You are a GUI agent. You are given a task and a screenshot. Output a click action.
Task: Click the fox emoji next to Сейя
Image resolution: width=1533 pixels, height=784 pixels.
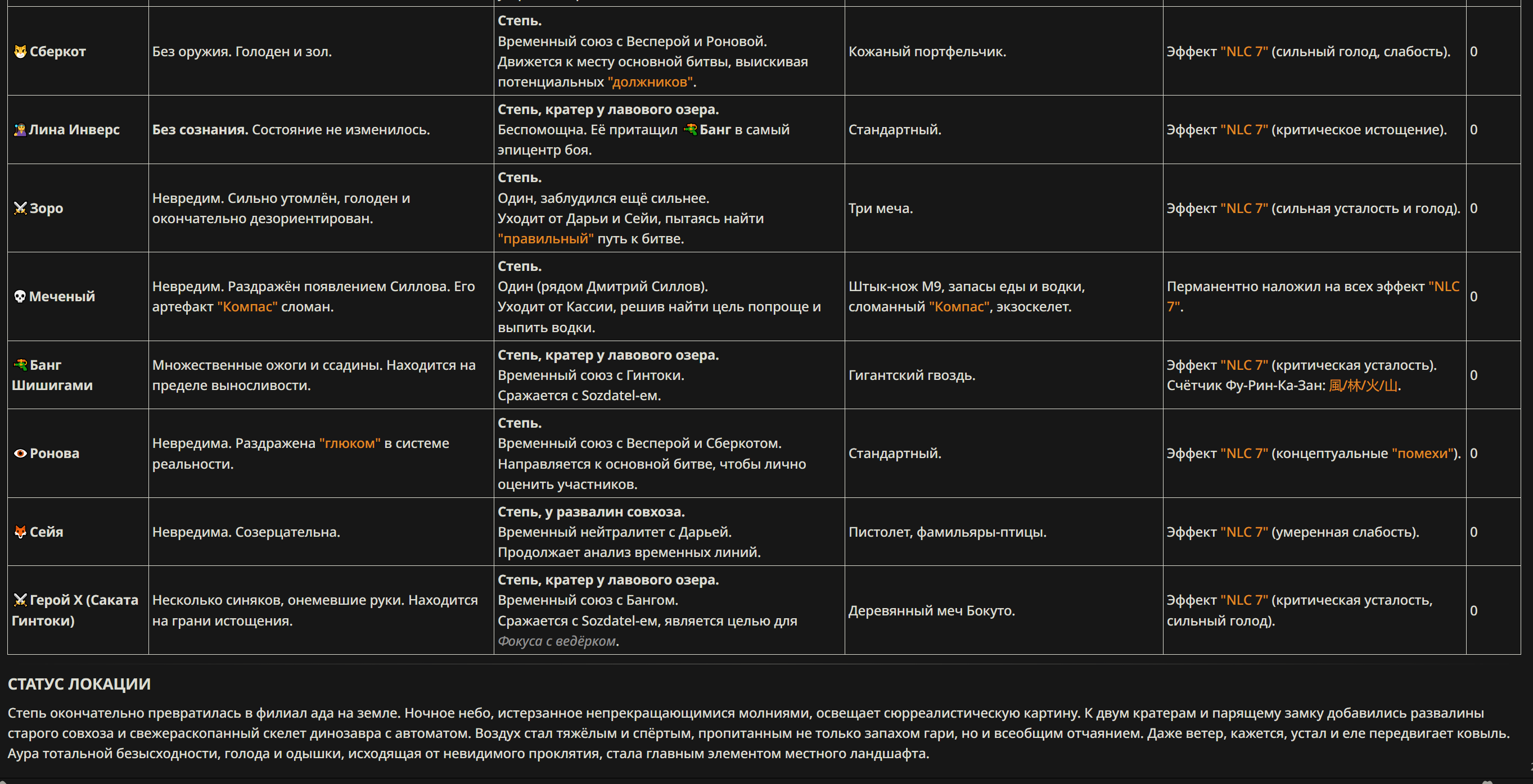(x=20, y=532)
